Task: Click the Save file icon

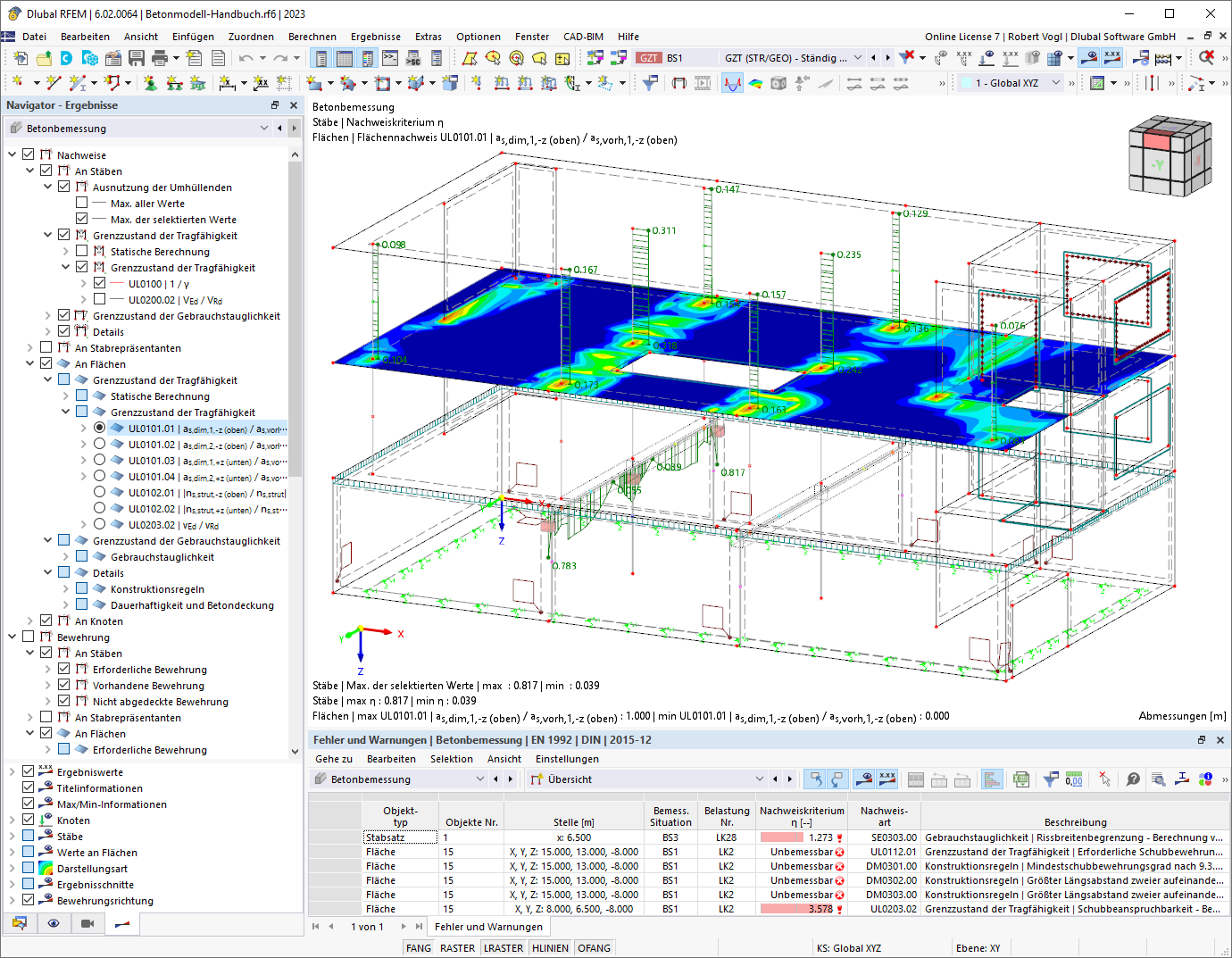Action: pyautogui.click(x=137, y=58)
